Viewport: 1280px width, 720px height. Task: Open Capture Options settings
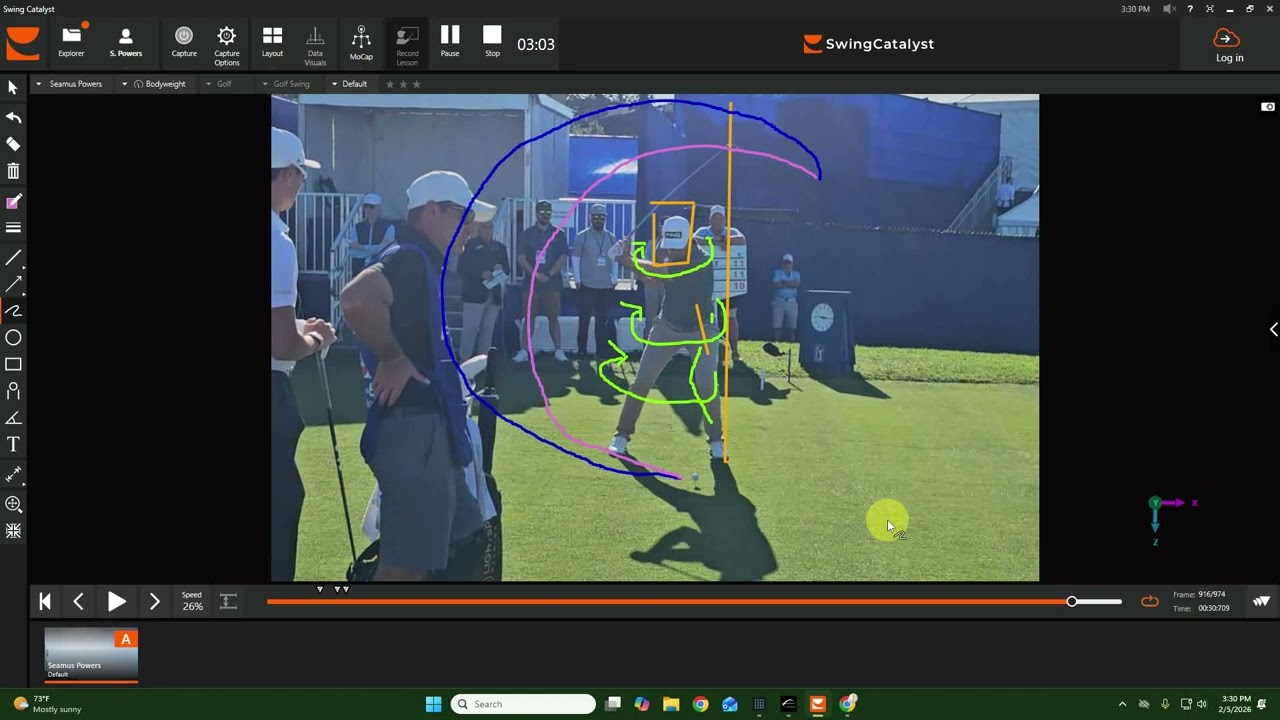(x=227, y=44)
